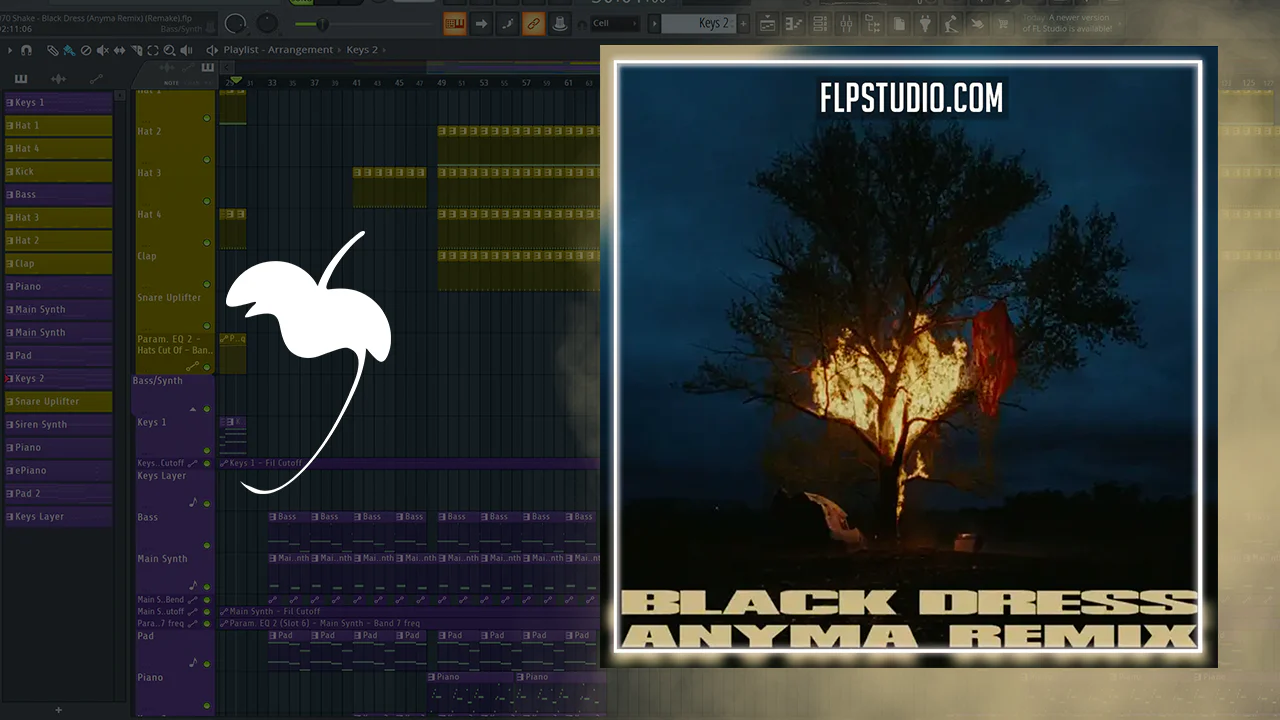Open the Cell snap dropdown
The height and width of the screenshot is (720, 1280).
(615, 23)
